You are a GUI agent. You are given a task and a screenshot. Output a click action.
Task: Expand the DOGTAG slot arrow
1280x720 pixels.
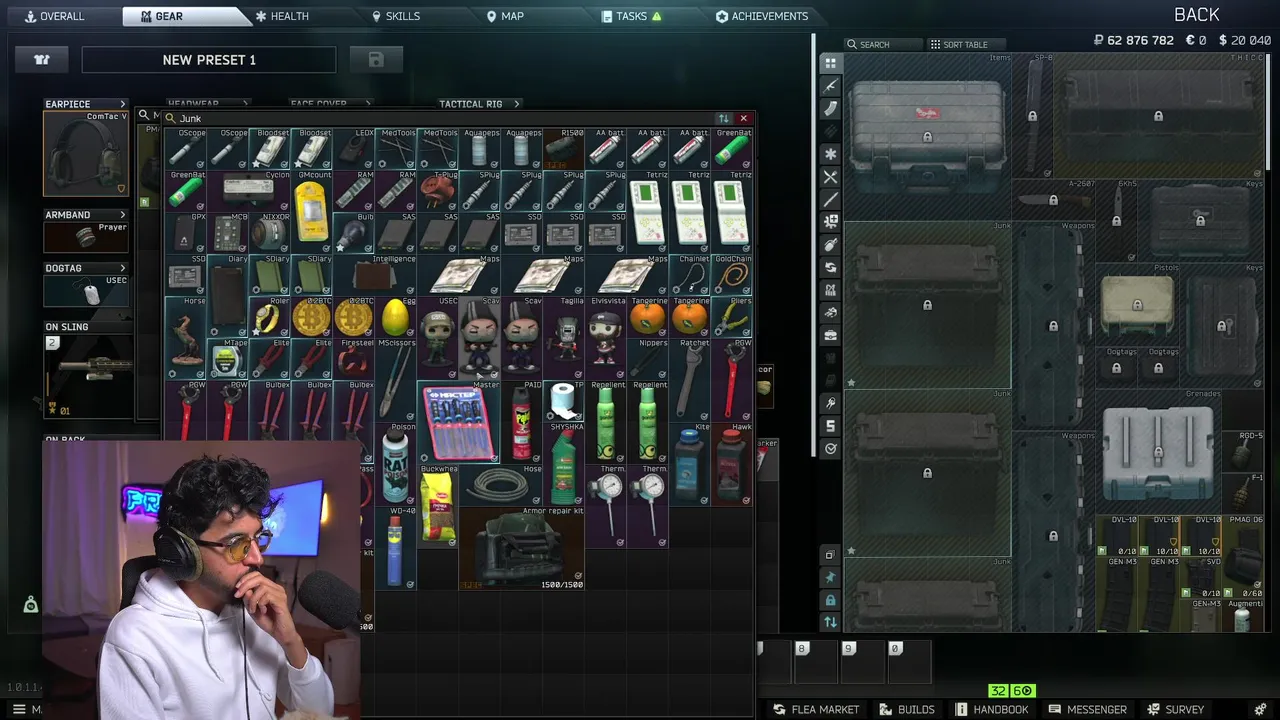pos(123,268)
